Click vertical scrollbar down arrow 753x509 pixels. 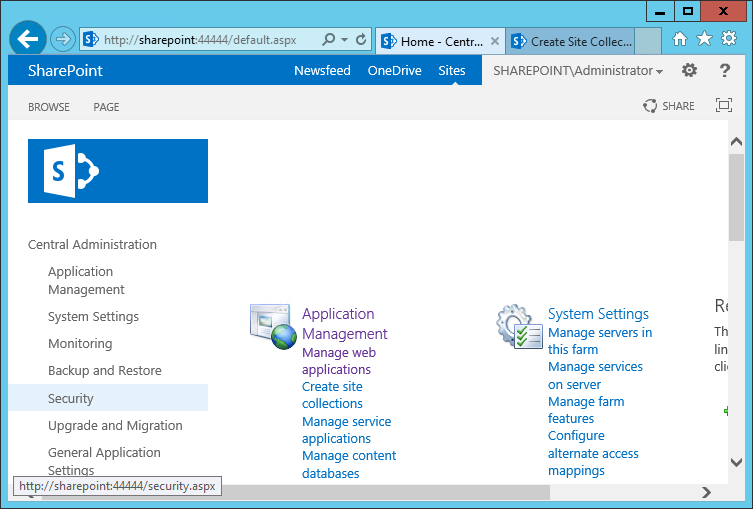(x=736, y=462)
